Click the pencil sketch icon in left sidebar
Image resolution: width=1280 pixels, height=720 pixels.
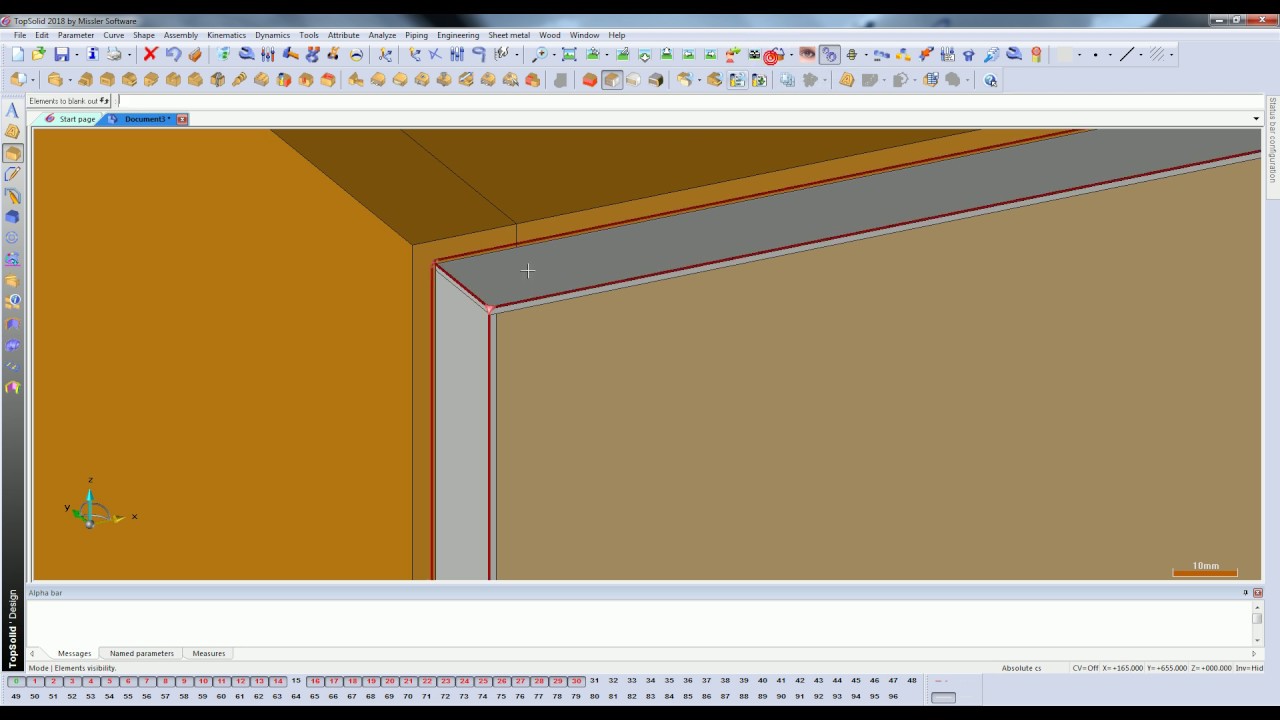13,174
